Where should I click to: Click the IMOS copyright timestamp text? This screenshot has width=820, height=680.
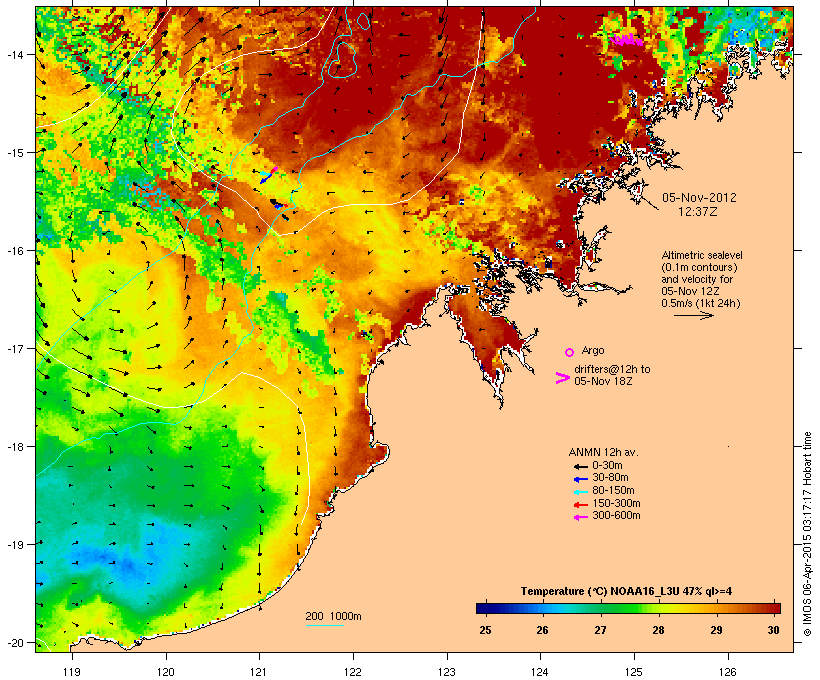(x=807, y=534)
